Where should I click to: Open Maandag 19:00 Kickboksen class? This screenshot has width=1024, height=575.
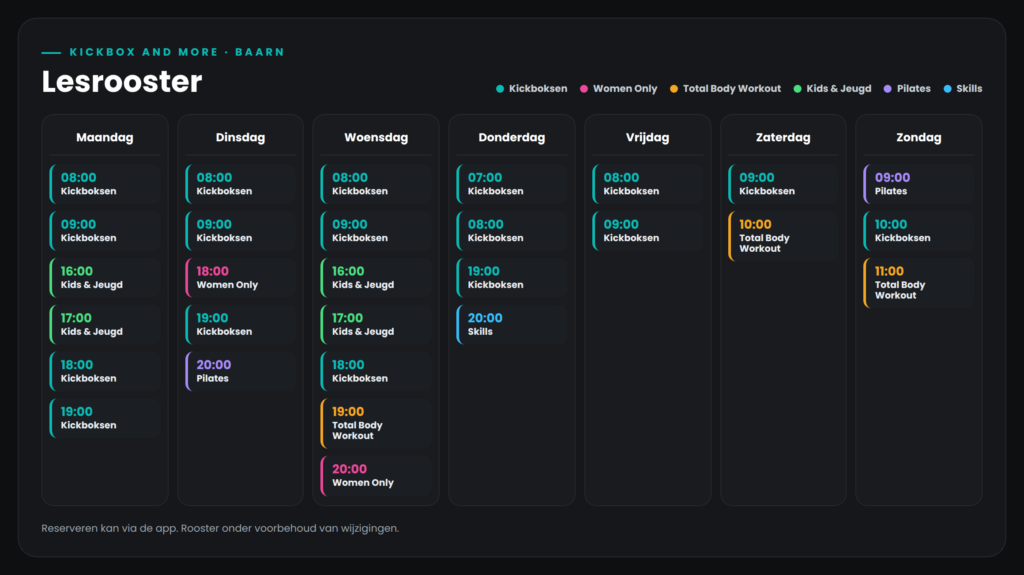pyautogui.click(x=104, y=418)
